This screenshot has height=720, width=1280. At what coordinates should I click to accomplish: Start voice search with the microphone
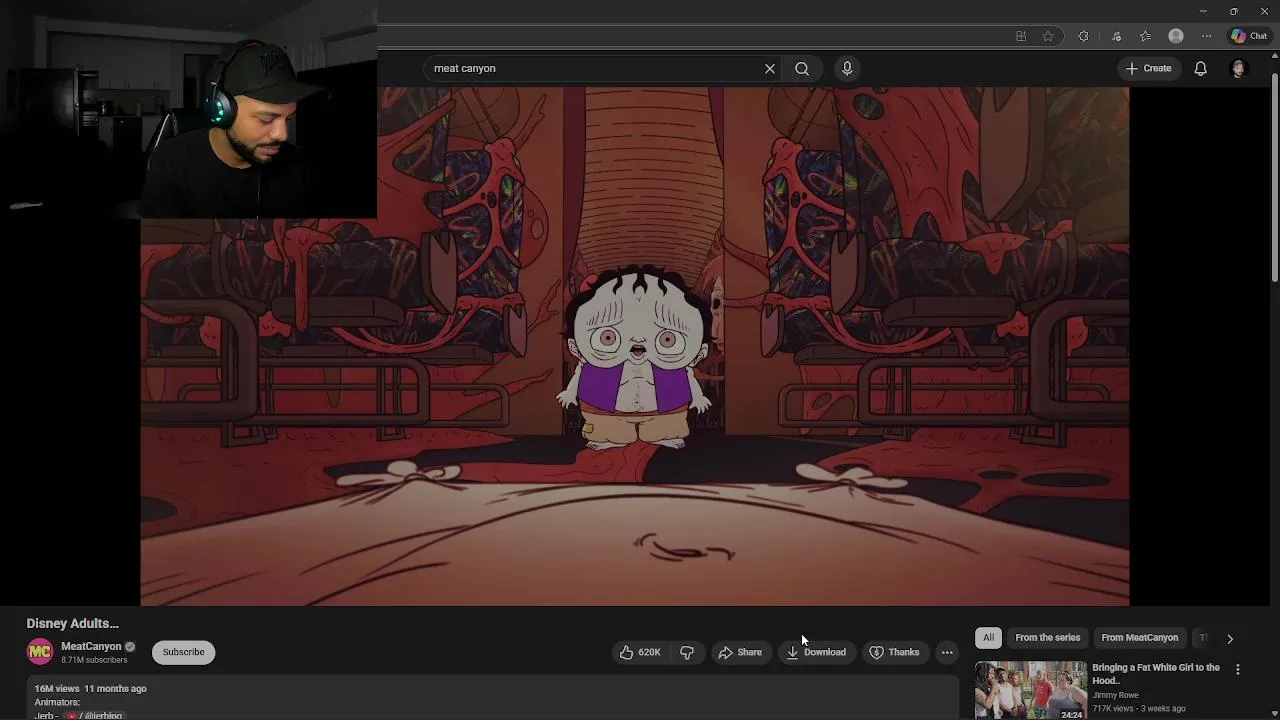point(847,68)
